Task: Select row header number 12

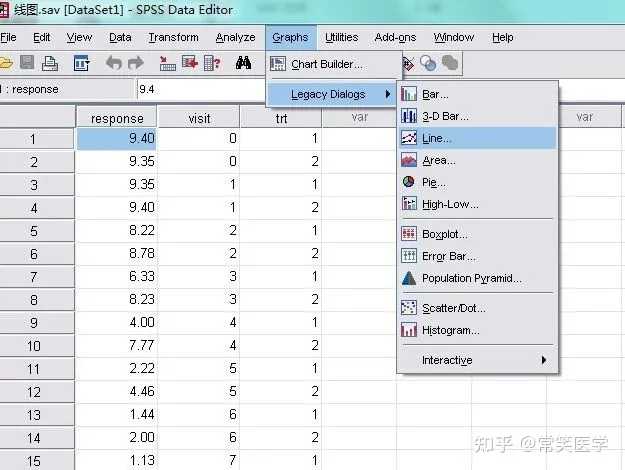Action: click(37, 391)
